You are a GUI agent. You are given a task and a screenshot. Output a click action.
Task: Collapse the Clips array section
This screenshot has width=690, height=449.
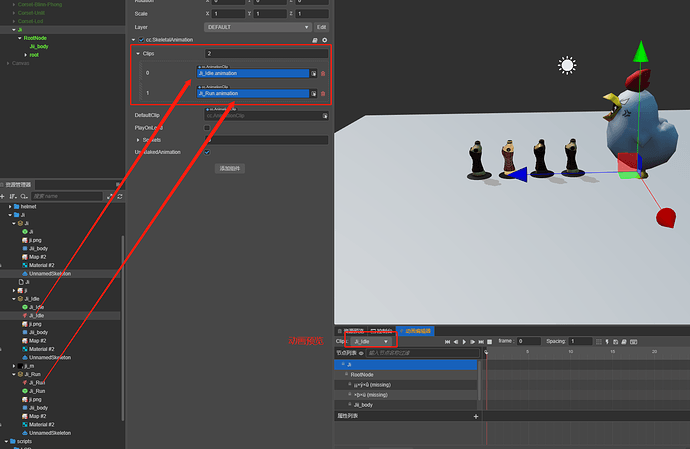[138, 54]
